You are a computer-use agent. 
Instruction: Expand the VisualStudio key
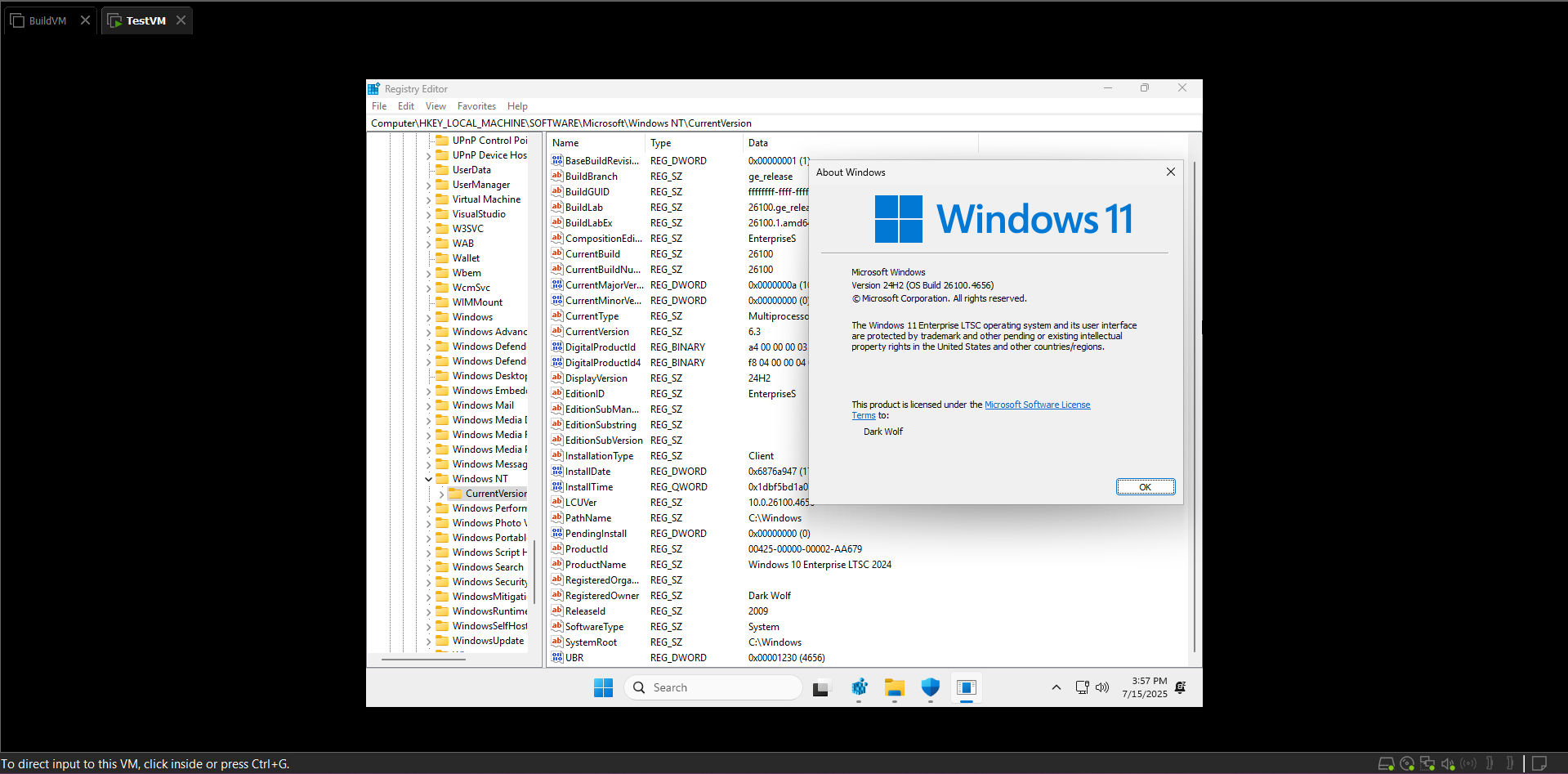click(428, 214)
